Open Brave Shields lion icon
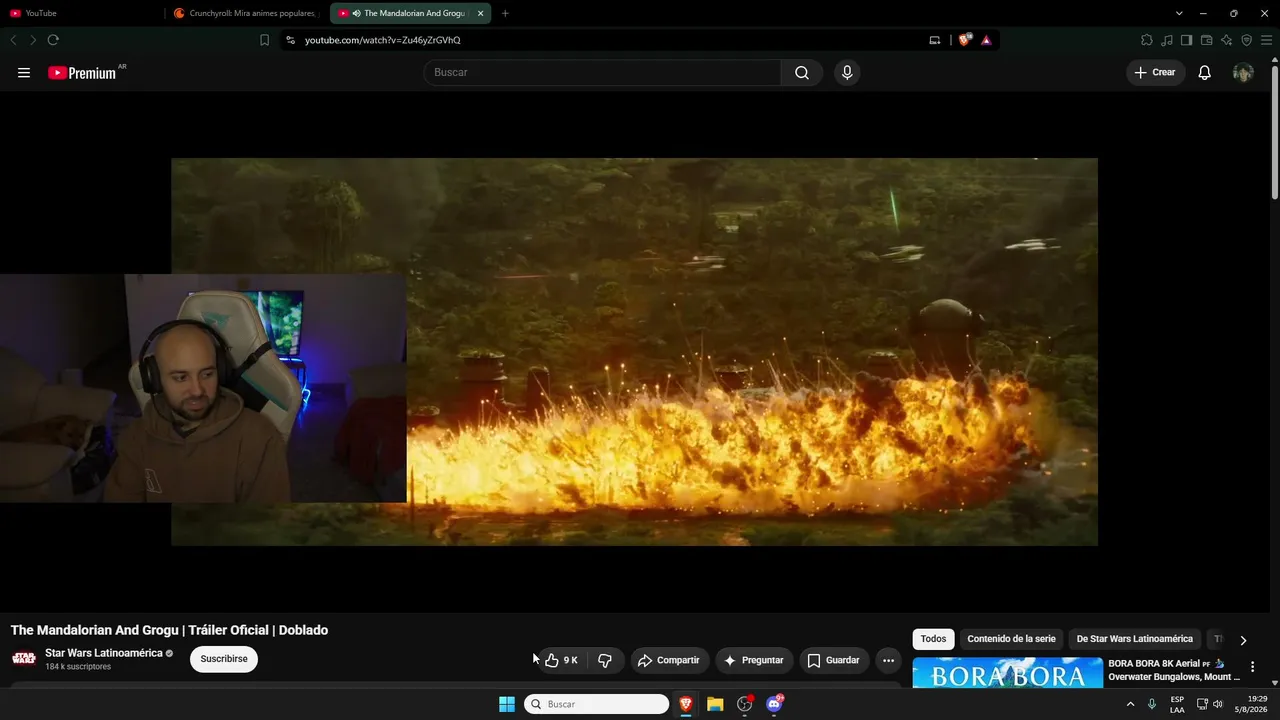This screenshot has height=720, width=1280. click(965, 40)
